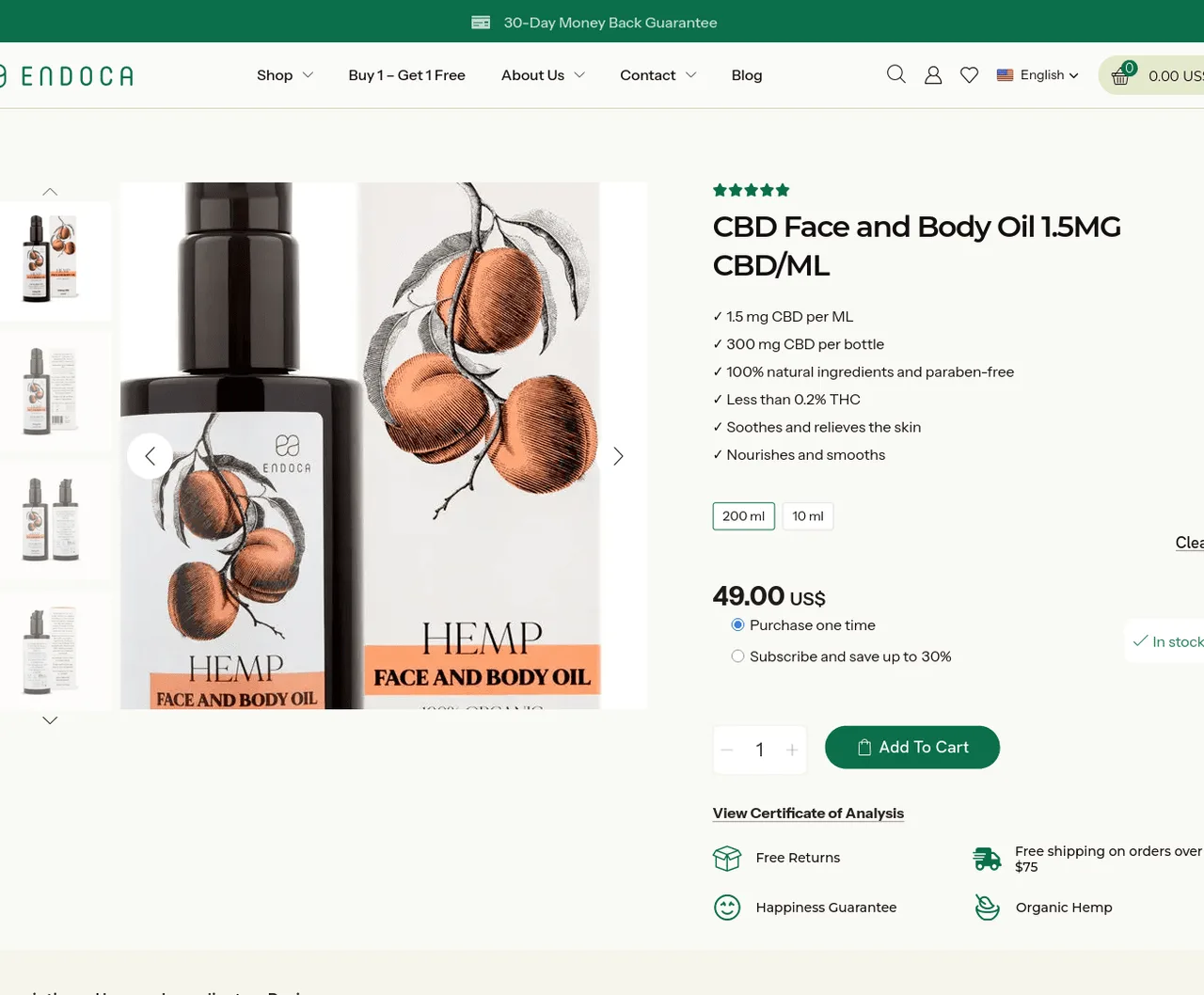Click the Happiness Guarantee smiley icon
This screenshot has height=995, width=1204.
tap(727, 908)
